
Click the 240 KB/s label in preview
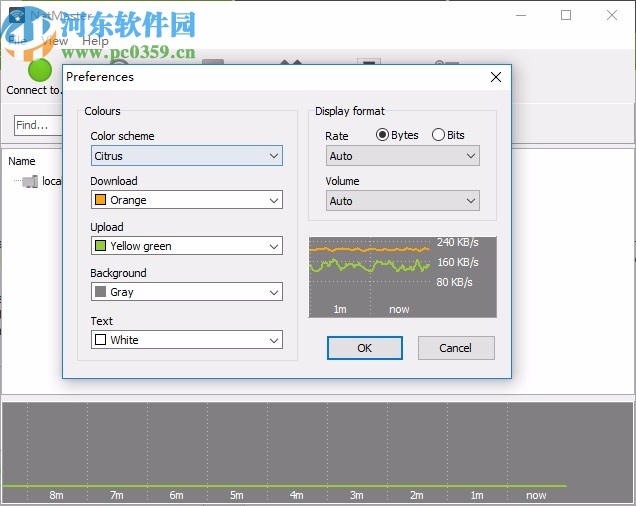coord(458,242)
